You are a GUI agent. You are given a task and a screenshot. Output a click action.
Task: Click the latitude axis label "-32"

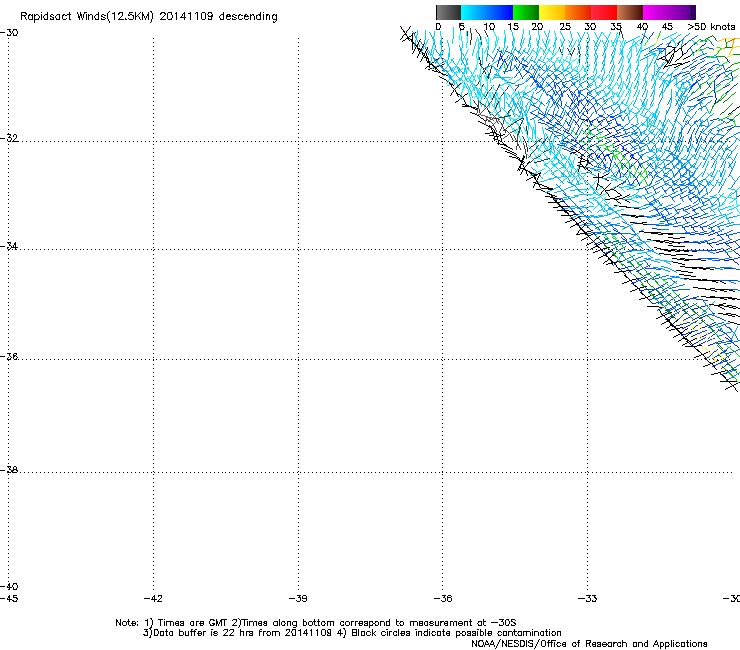click(9, 138)
